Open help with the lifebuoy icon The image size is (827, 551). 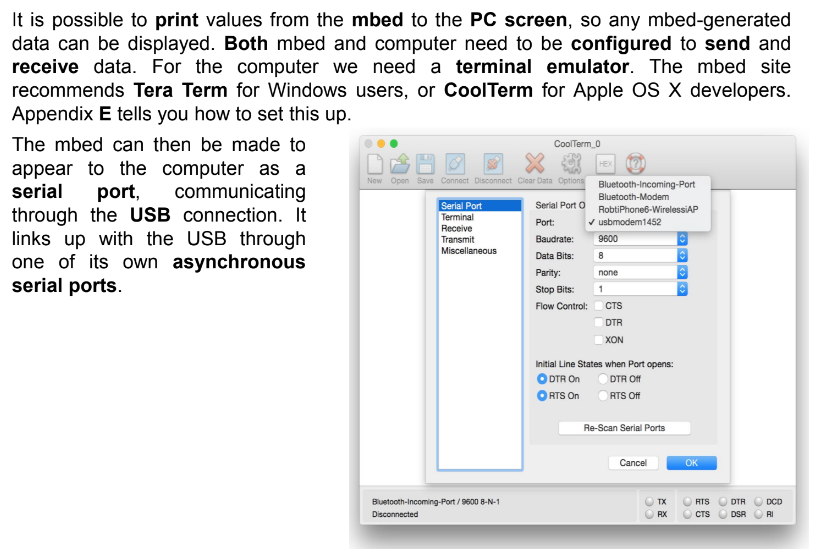635,164
